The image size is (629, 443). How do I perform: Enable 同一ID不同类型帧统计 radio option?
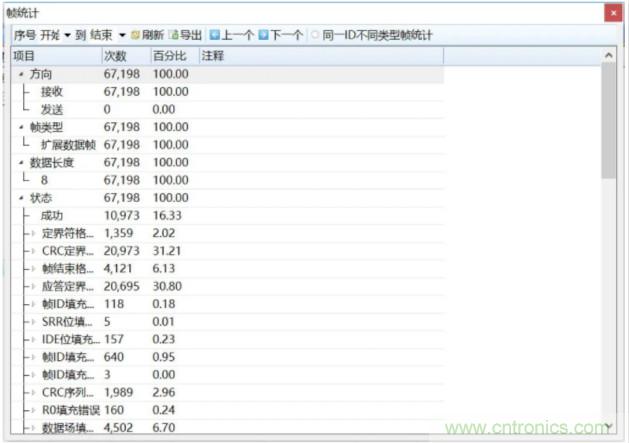[x=316, y=35]
